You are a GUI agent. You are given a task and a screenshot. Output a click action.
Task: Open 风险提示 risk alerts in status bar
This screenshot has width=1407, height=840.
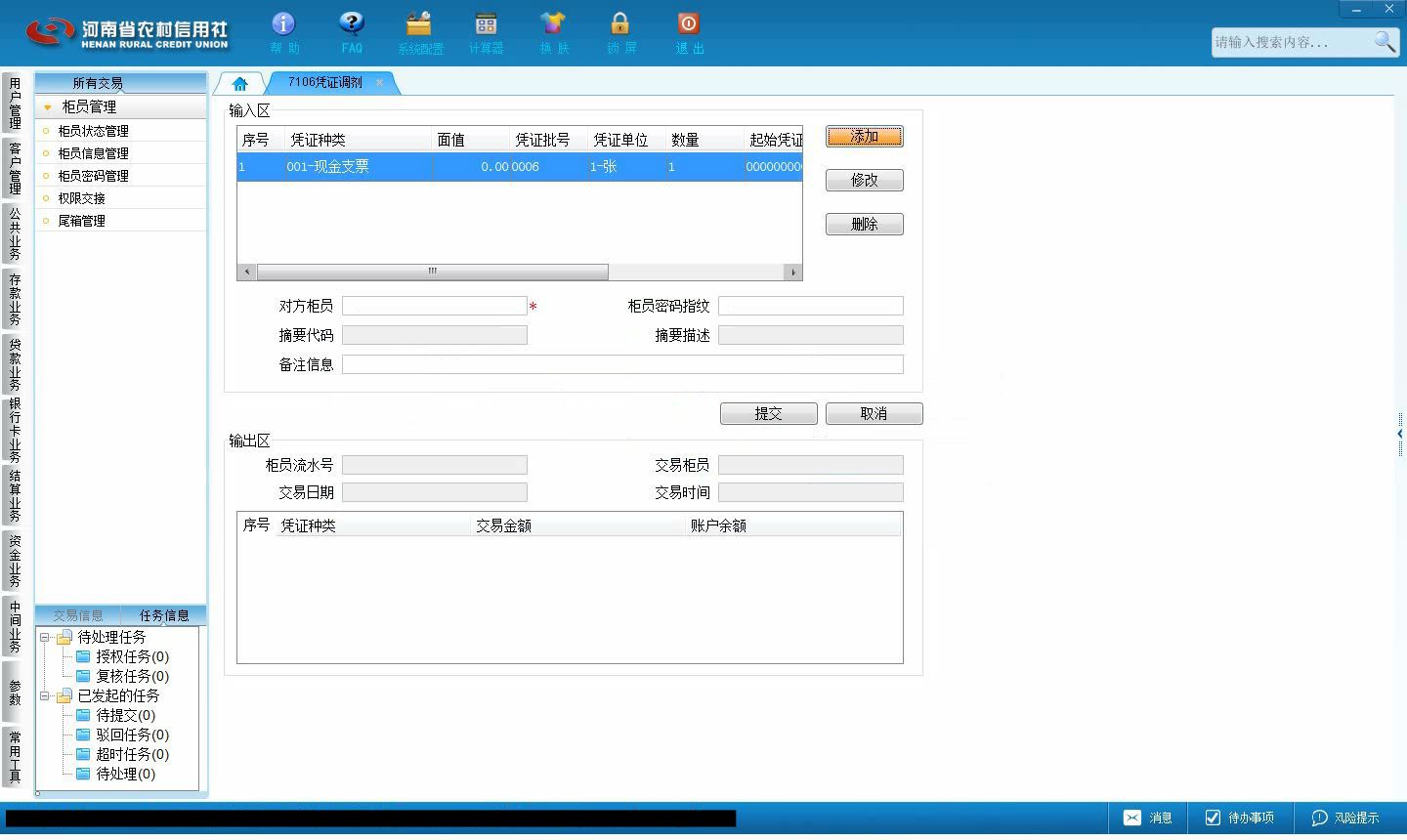click(x=1345, y=818)
